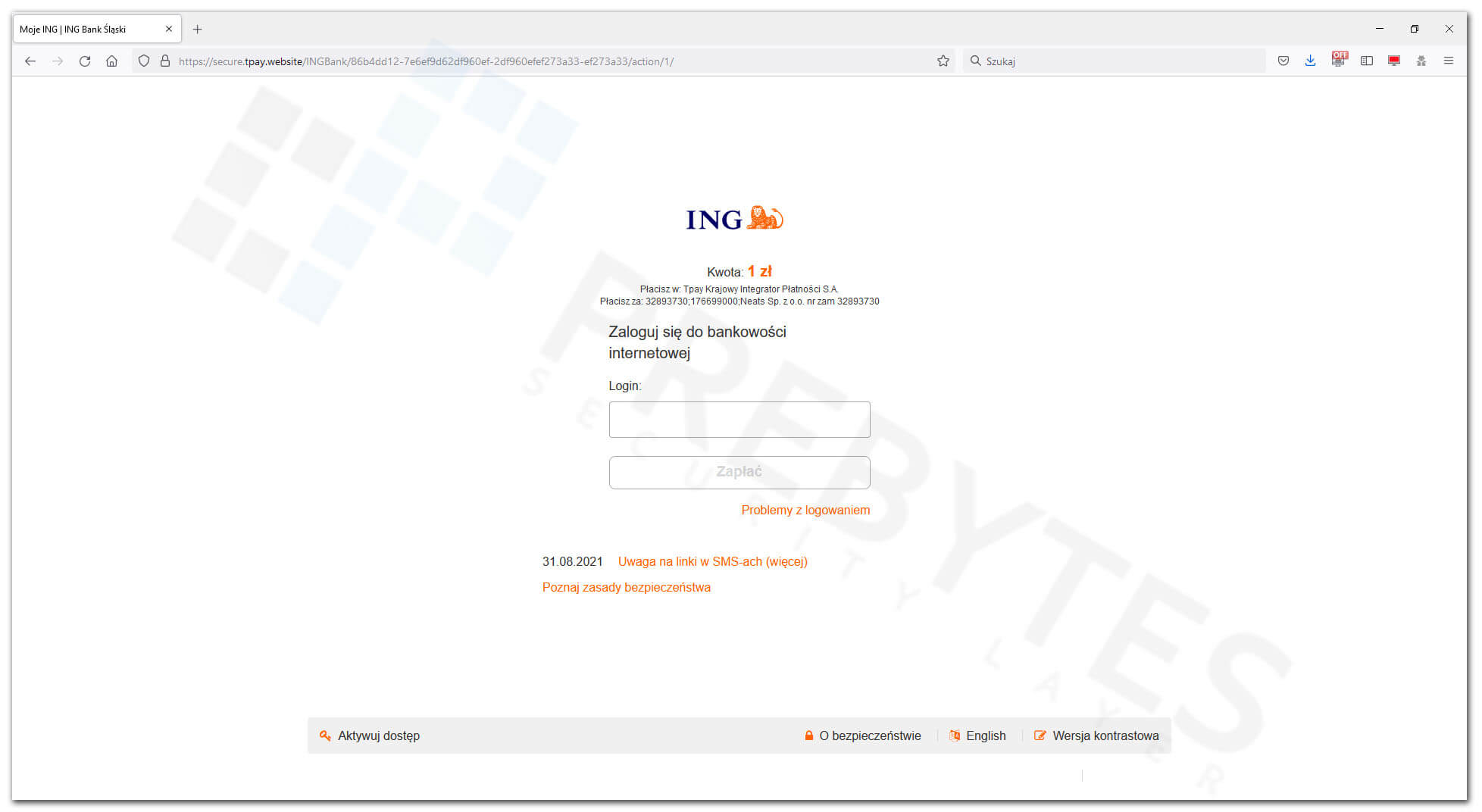
Task: Click the Płacisz w: Tpay Krajowy text
Action: pyautogui.click(x=739, y=289)
